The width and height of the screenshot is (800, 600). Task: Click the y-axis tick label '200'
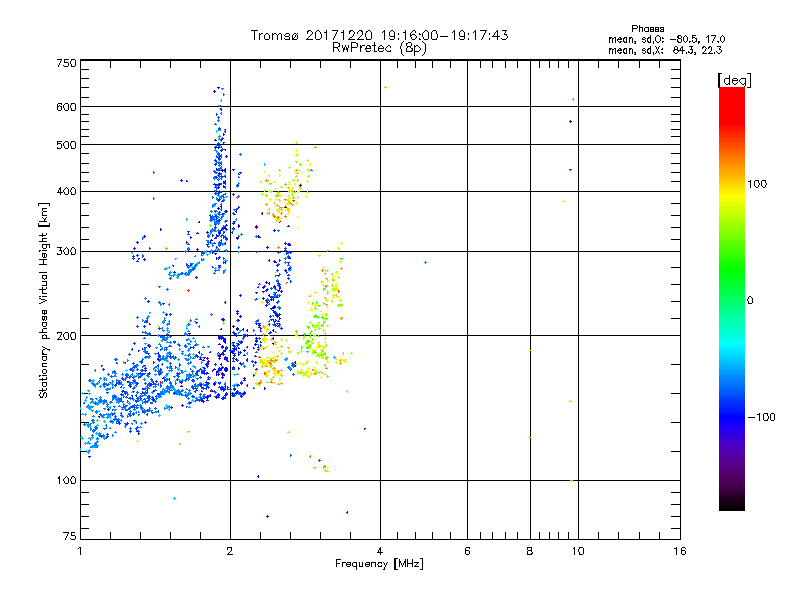(x=67, y=336)
